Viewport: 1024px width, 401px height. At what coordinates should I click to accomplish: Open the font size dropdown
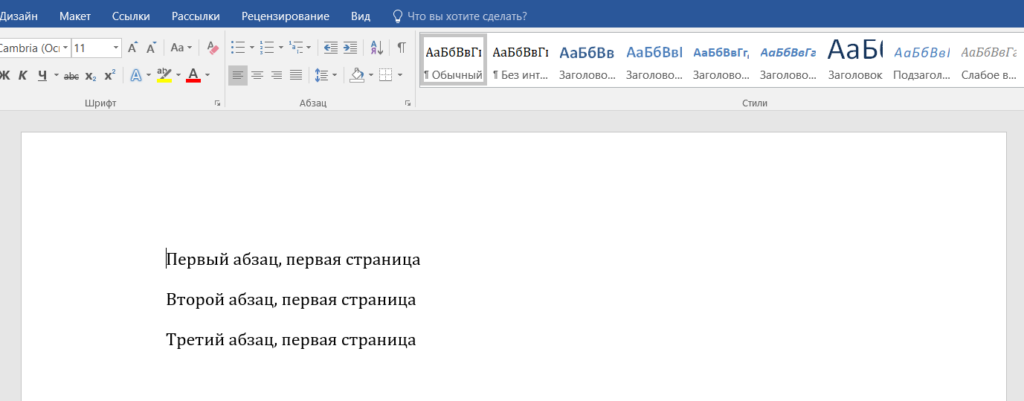click(116, 48)
